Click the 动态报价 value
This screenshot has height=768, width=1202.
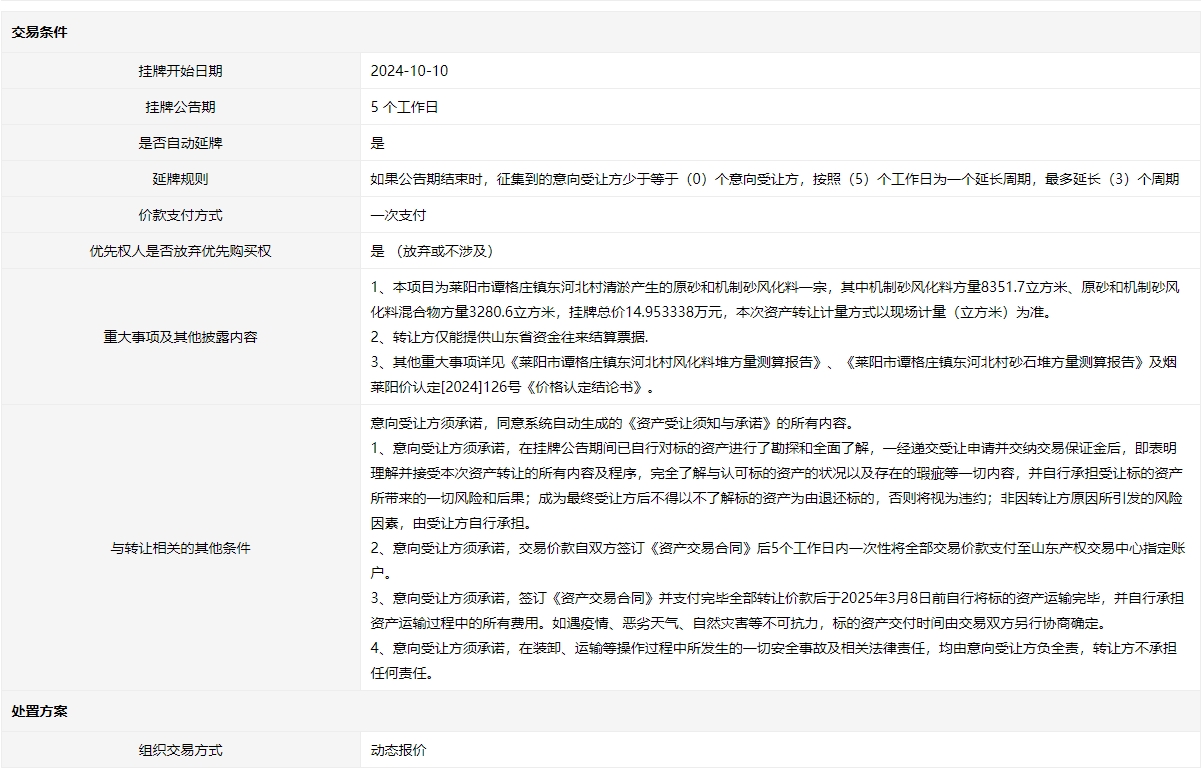coord(398,750)
